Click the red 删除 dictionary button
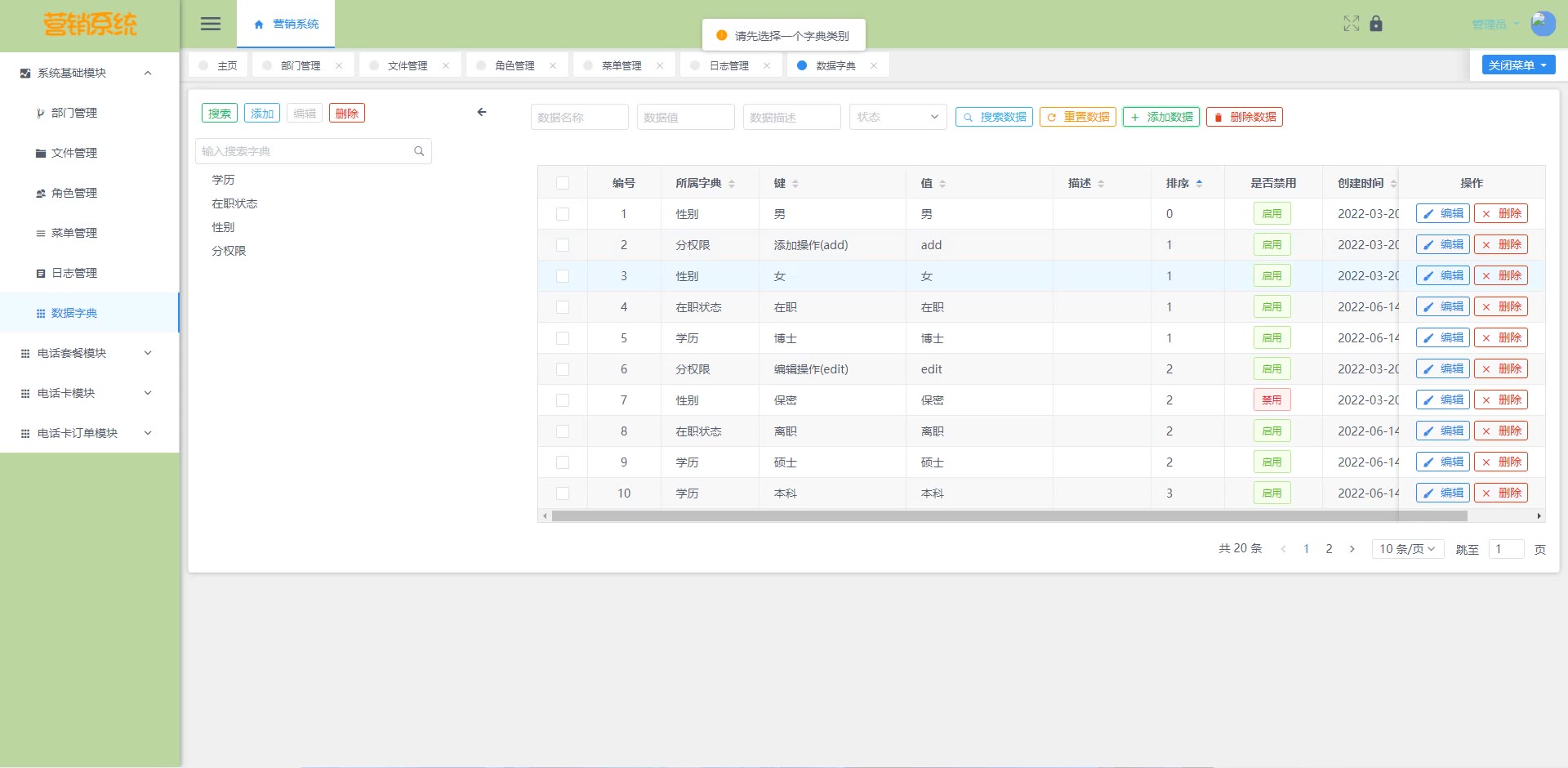Image resolution: width=1568 pixels, height=768 pixels. (347, 113)
